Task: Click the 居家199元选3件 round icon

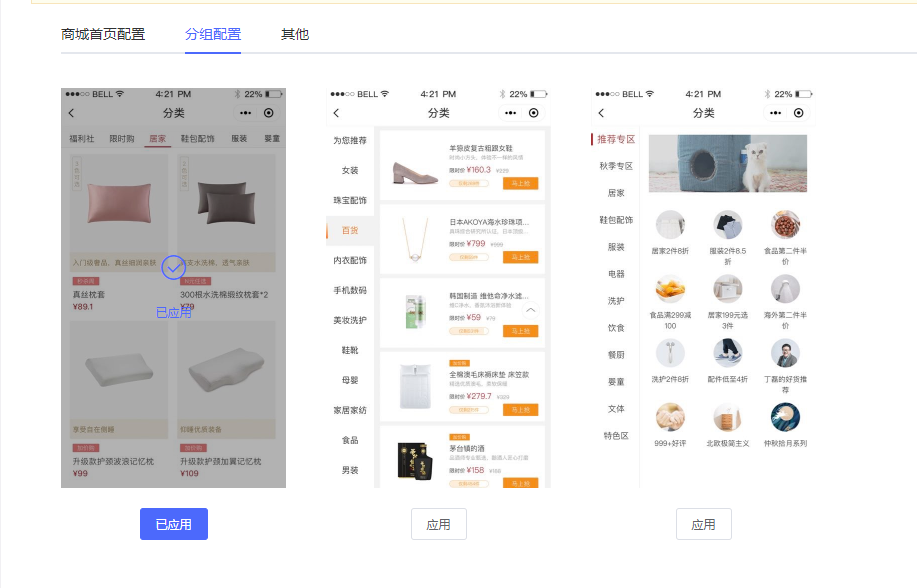Action: point(728,289)
